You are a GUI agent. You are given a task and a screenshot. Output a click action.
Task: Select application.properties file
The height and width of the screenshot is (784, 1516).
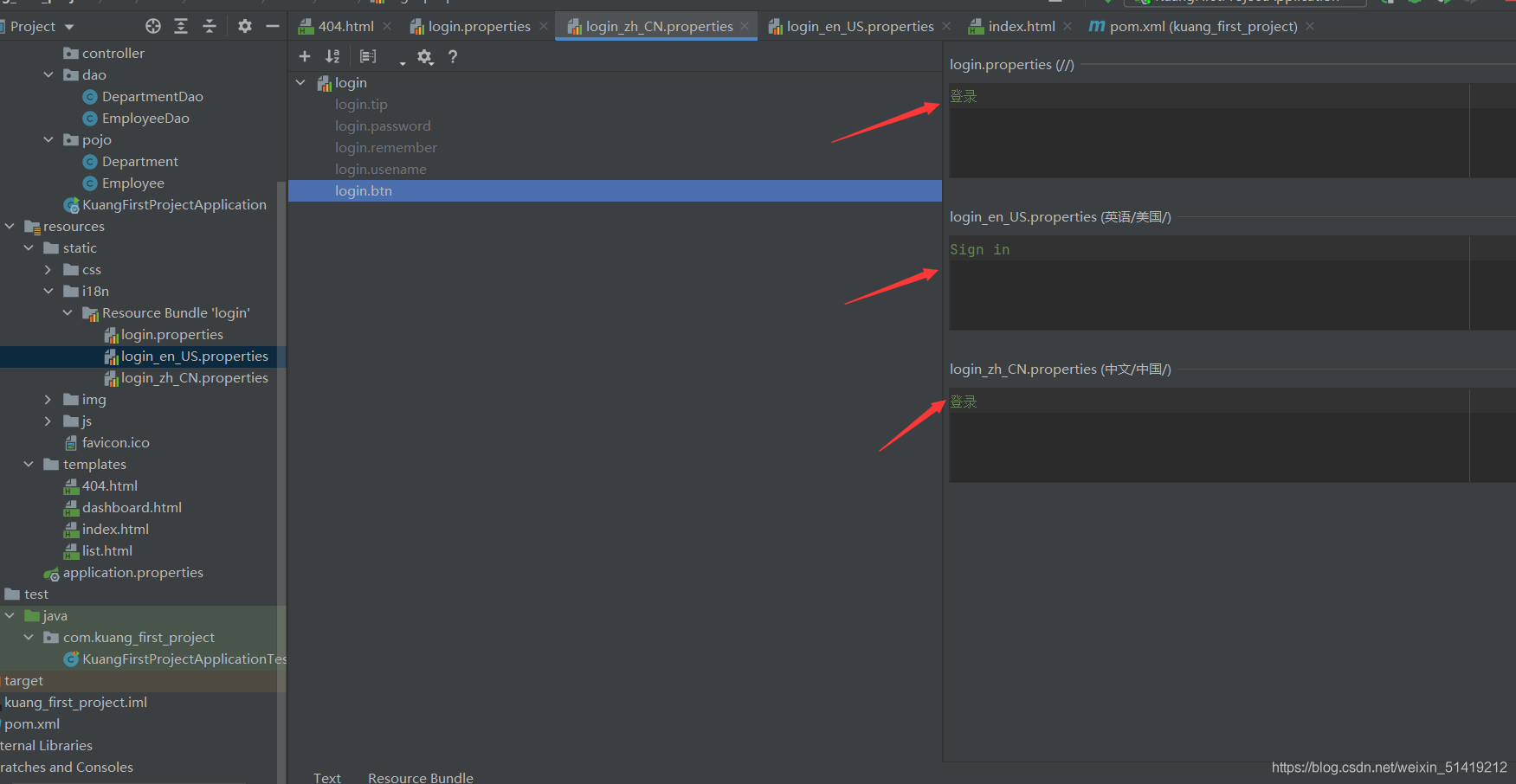tap(133, 572)
